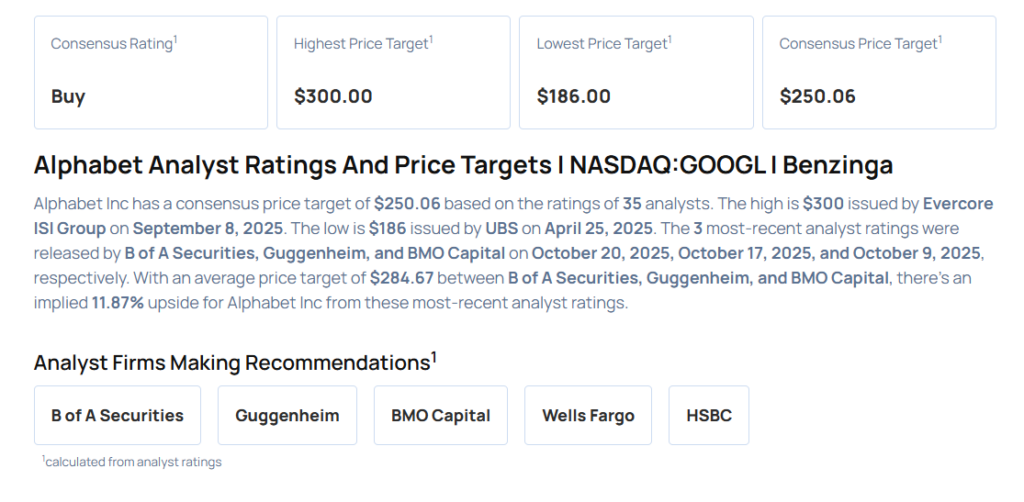Click the $186.00 lowest target value
This screenshot has width=1024, height=502.
[x=573, y=97]
